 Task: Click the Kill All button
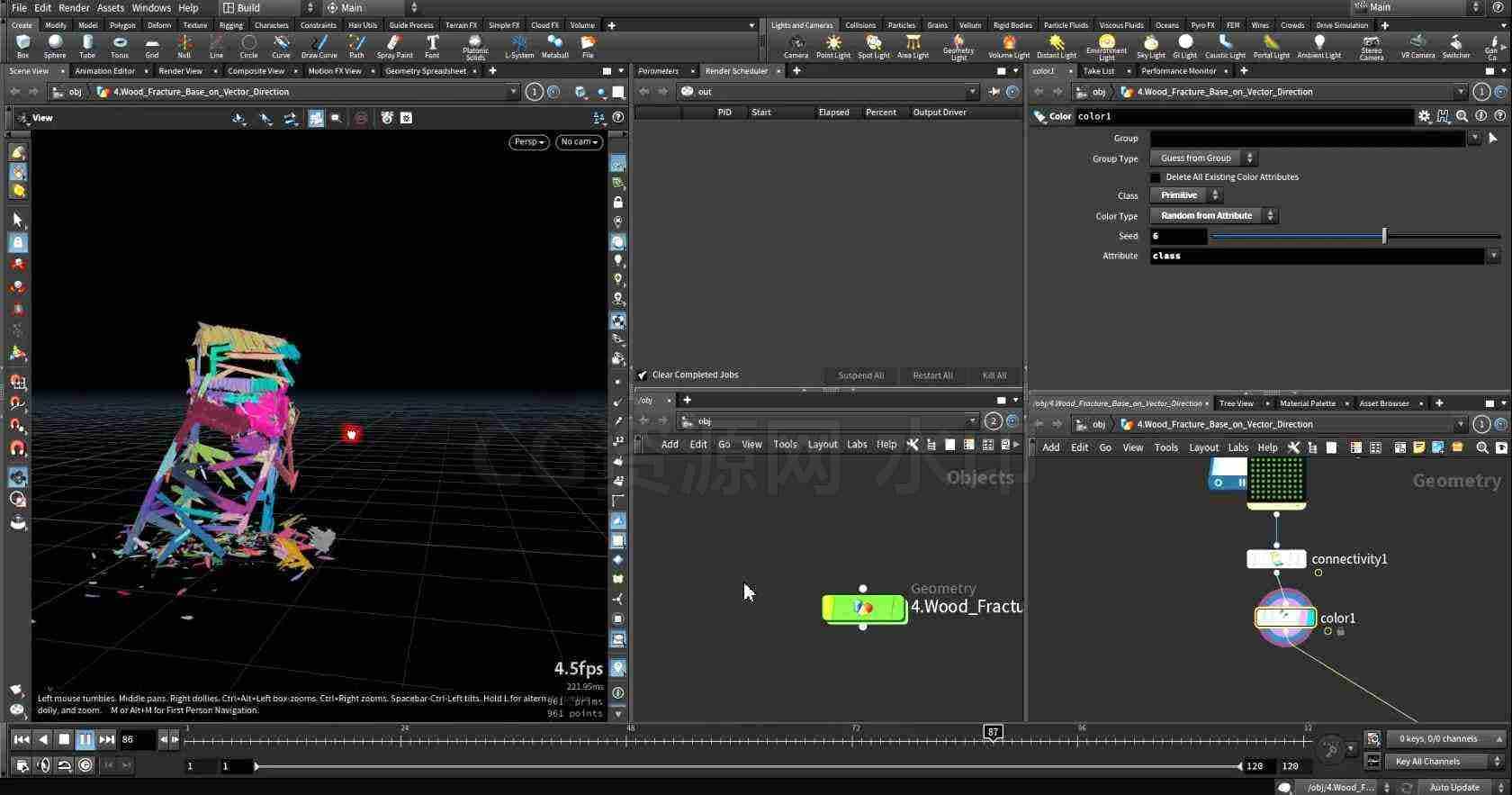point(994,375)
